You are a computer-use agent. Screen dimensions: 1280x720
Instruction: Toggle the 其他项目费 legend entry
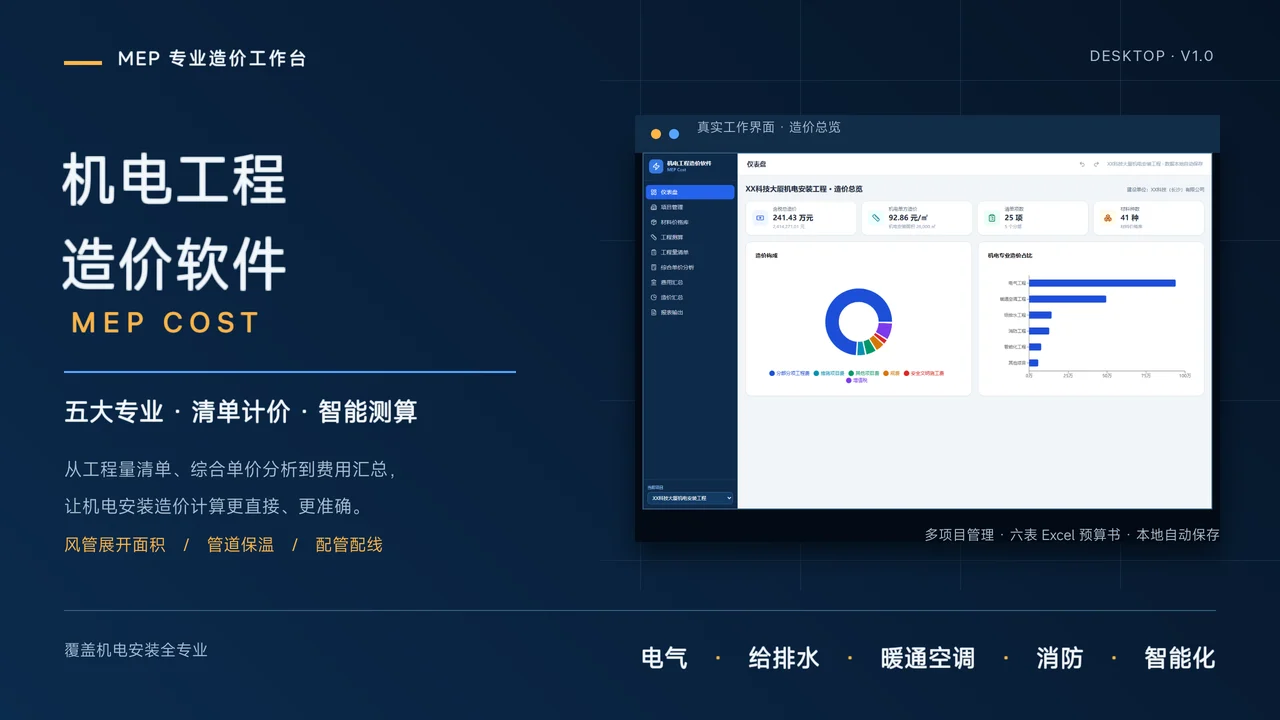(864, 373)
